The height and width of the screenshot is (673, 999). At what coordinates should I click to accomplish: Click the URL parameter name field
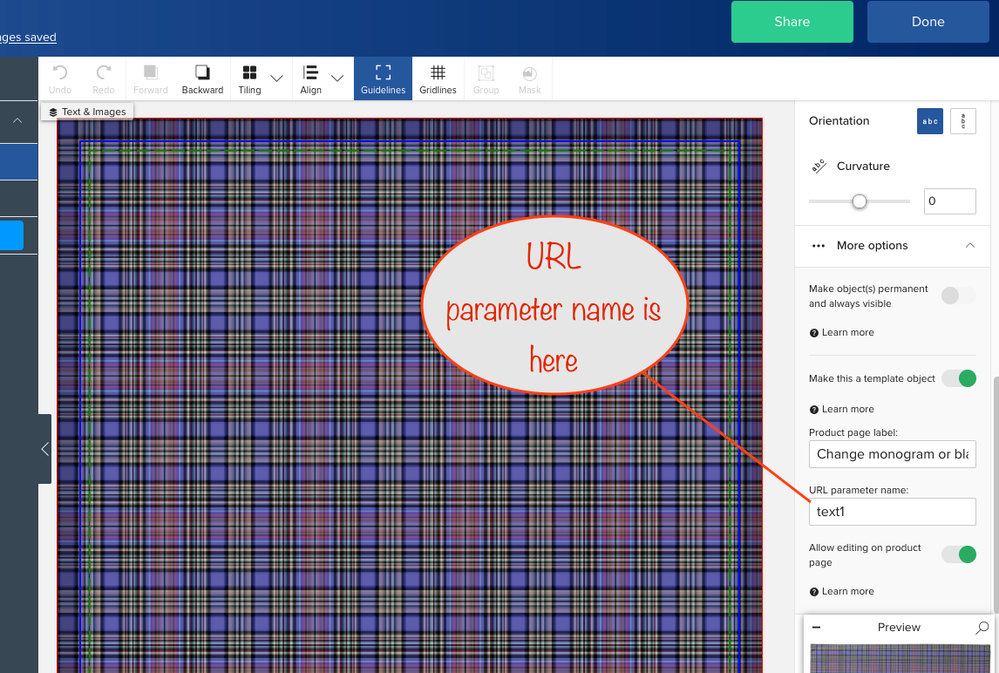pos(892,512)
